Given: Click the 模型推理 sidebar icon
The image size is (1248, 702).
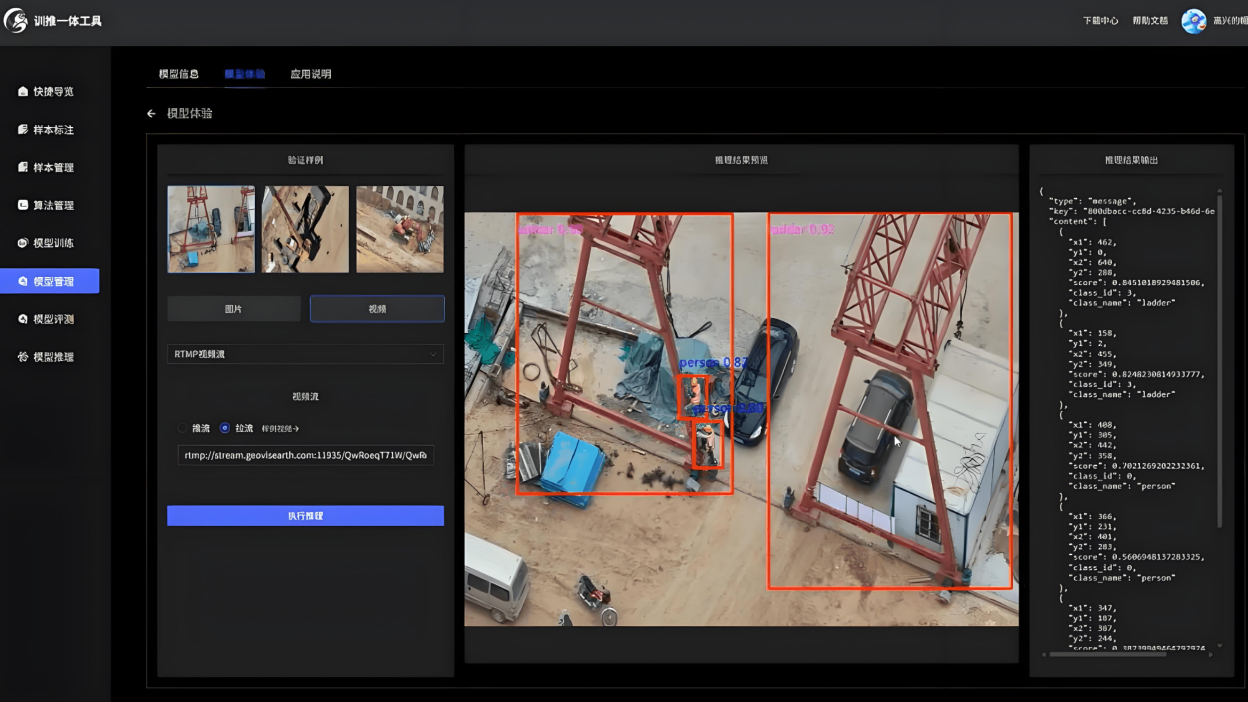Looking at the screenshot, I should [23, 357].
